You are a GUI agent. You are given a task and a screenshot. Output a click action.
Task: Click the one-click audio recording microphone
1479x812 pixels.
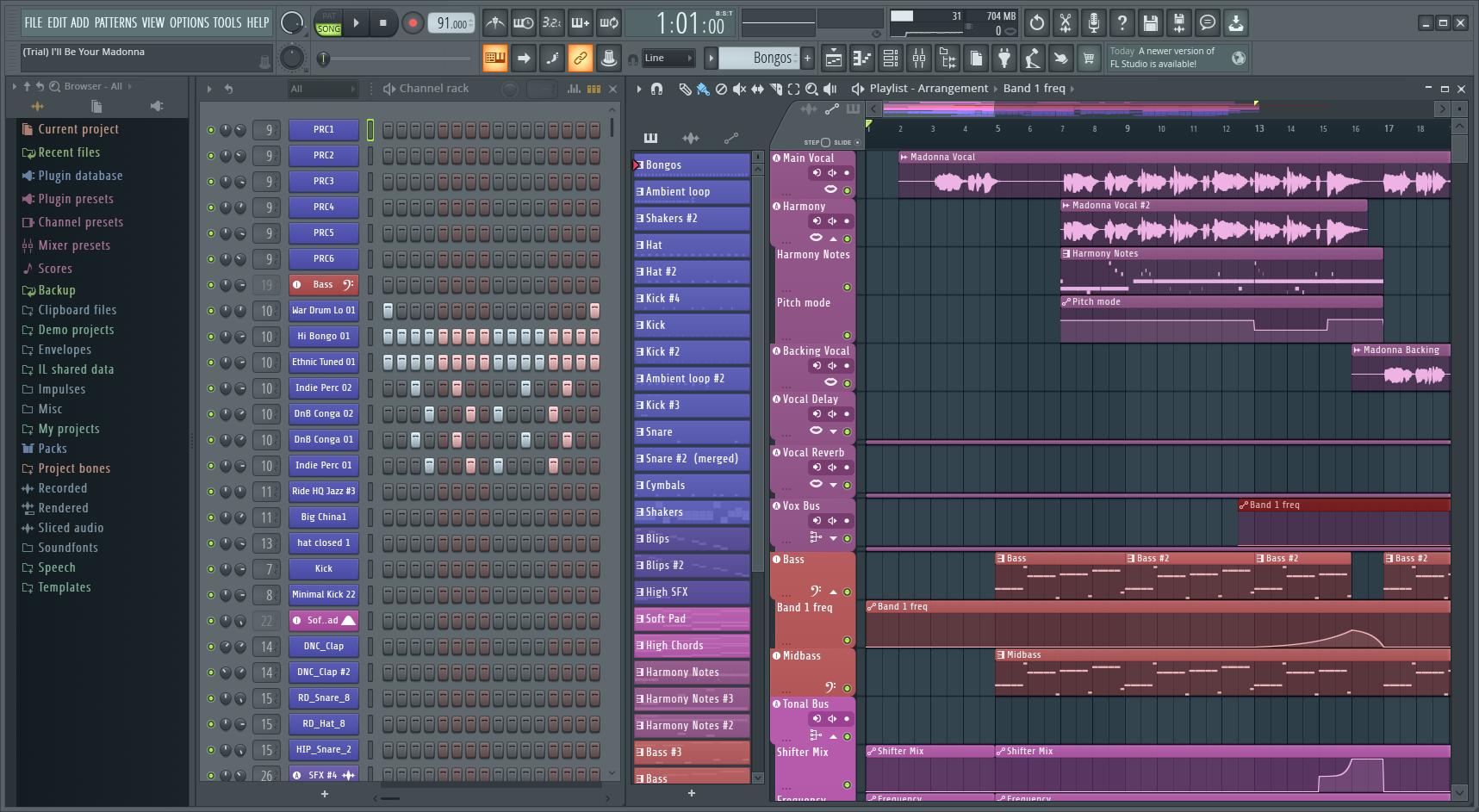click(x=1093, y=23)
